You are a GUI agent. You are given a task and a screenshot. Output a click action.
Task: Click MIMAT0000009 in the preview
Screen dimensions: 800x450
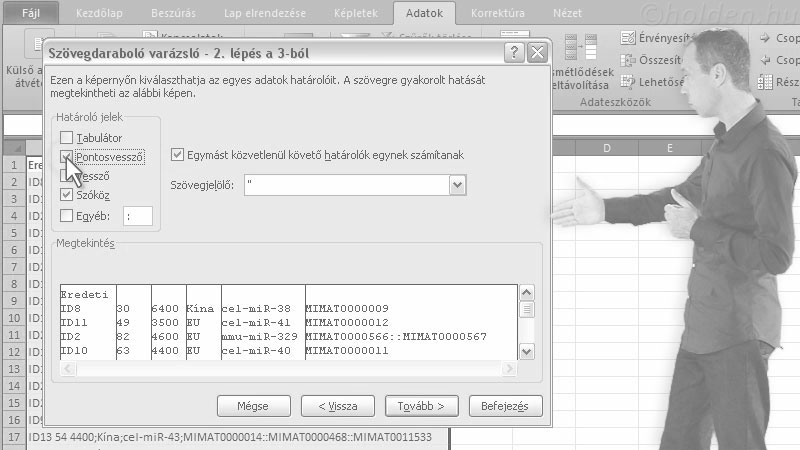click(347, 309)
